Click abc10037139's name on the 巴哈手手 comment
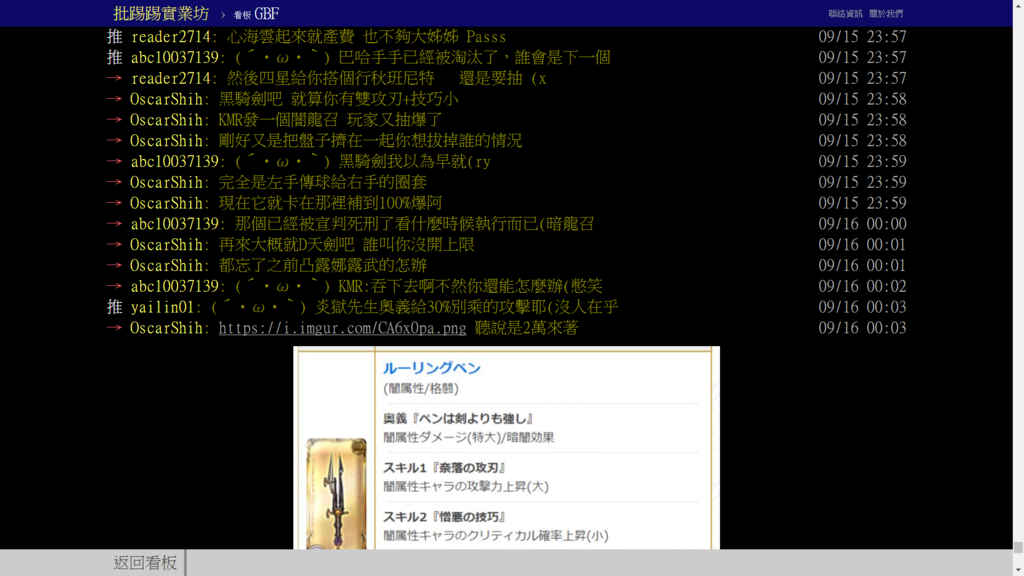 pyautogui.click(x=174, y=57)
